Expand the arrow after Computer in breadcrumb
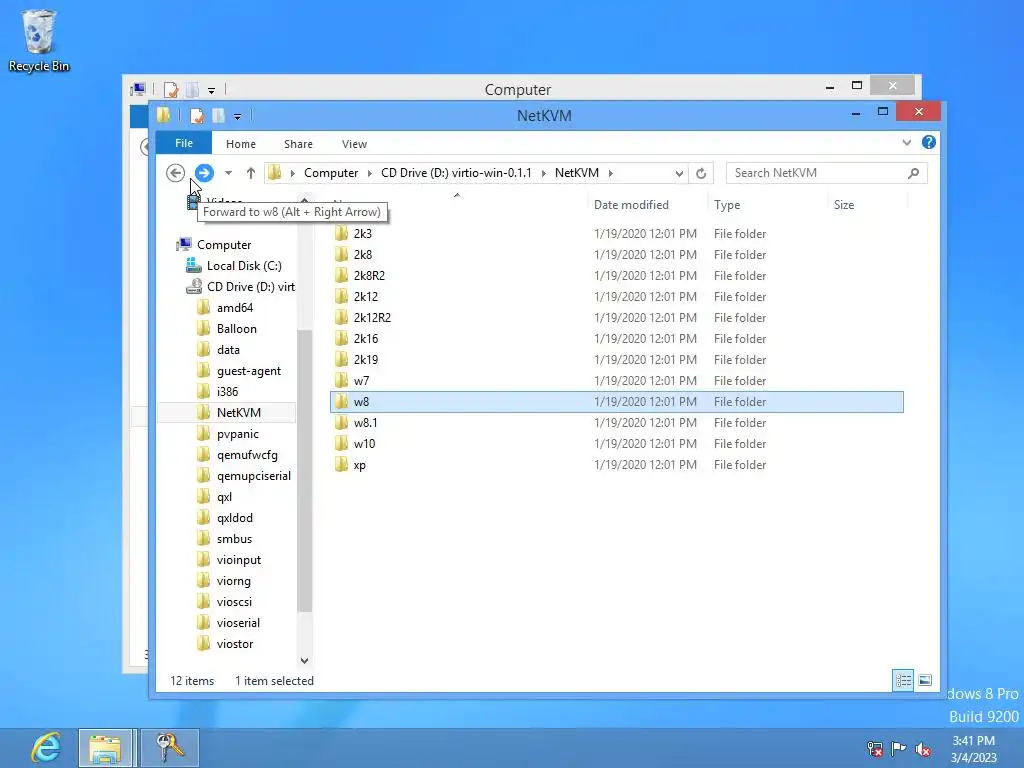 click(x=370, y=173)
